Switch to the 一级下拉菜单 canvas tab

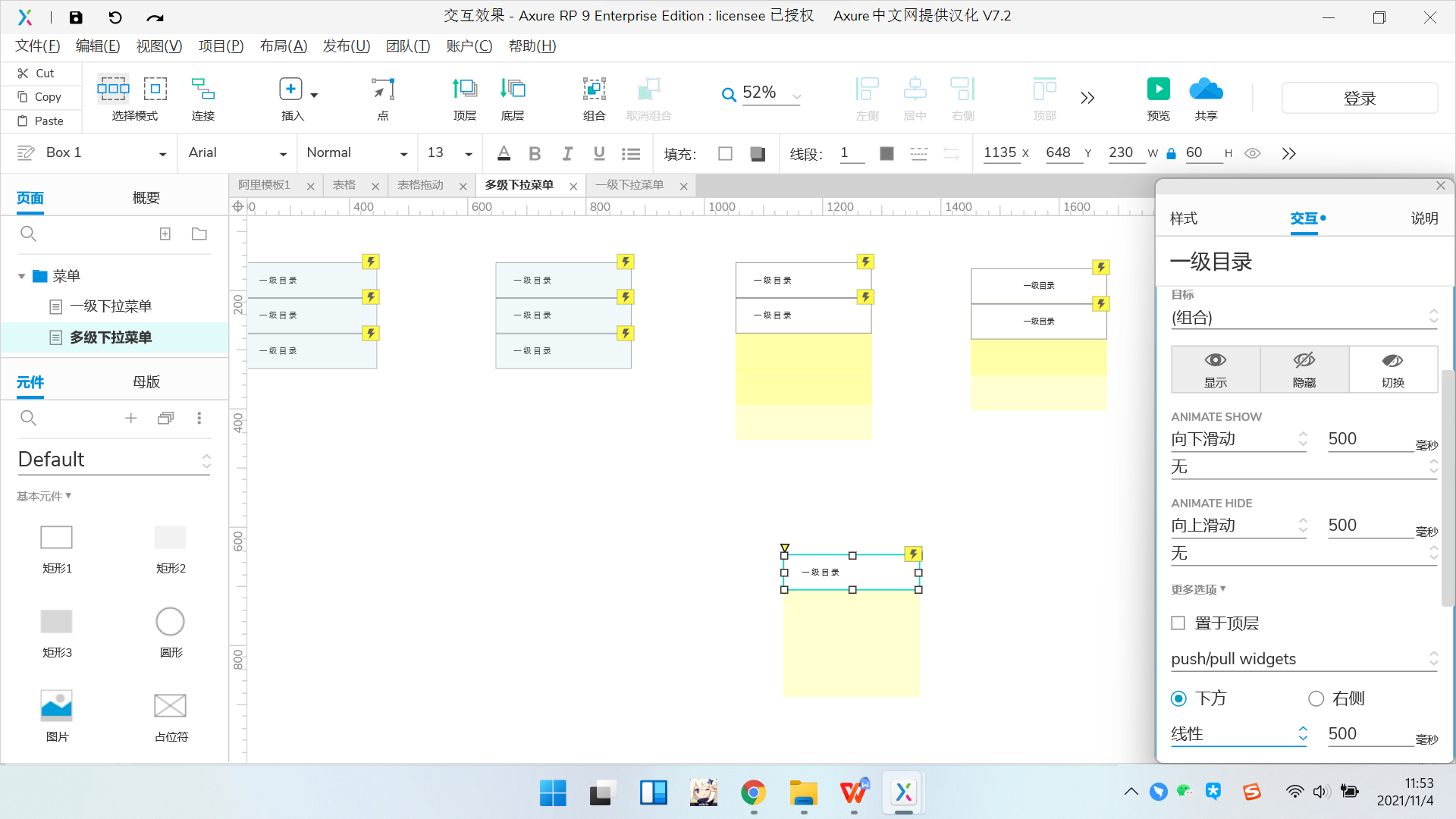pyautogui.click(x=629, y=185)
